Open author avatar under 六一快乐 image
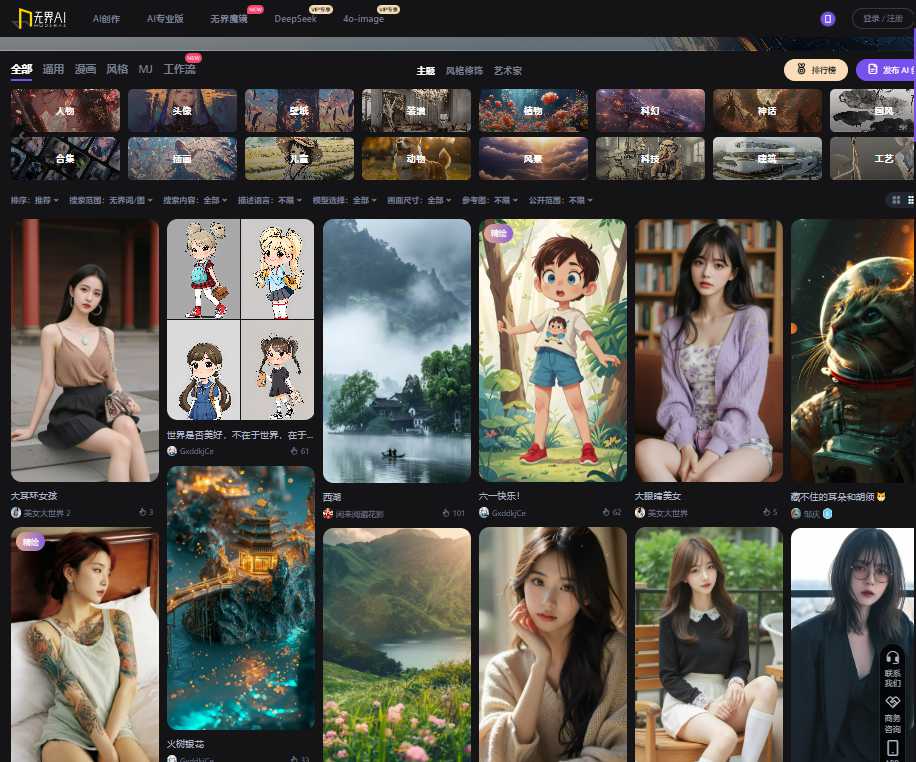 484,513
